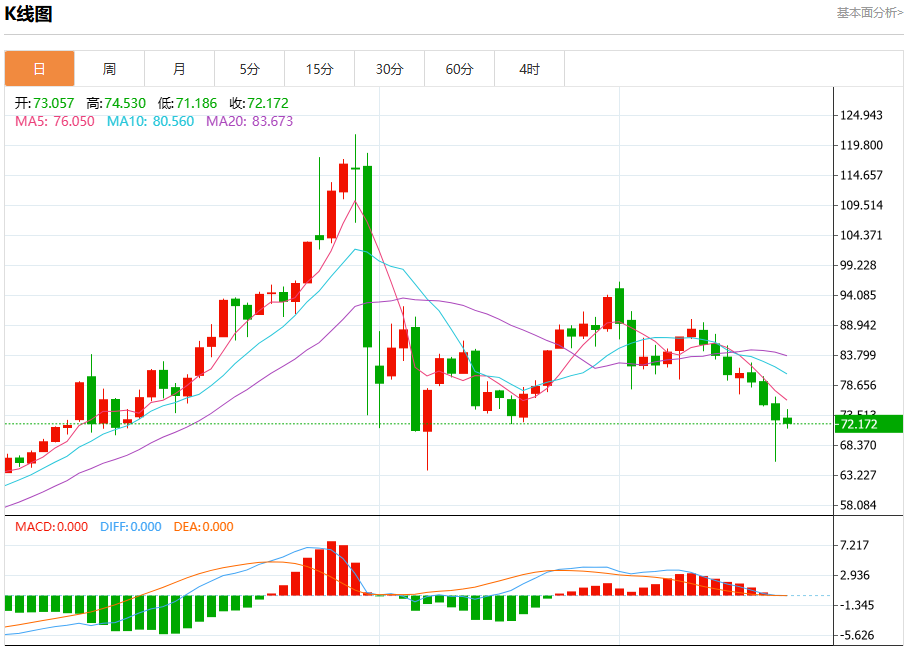
Task: Open the 30分 timeframe tab
Action: click(x=389, y=69)
